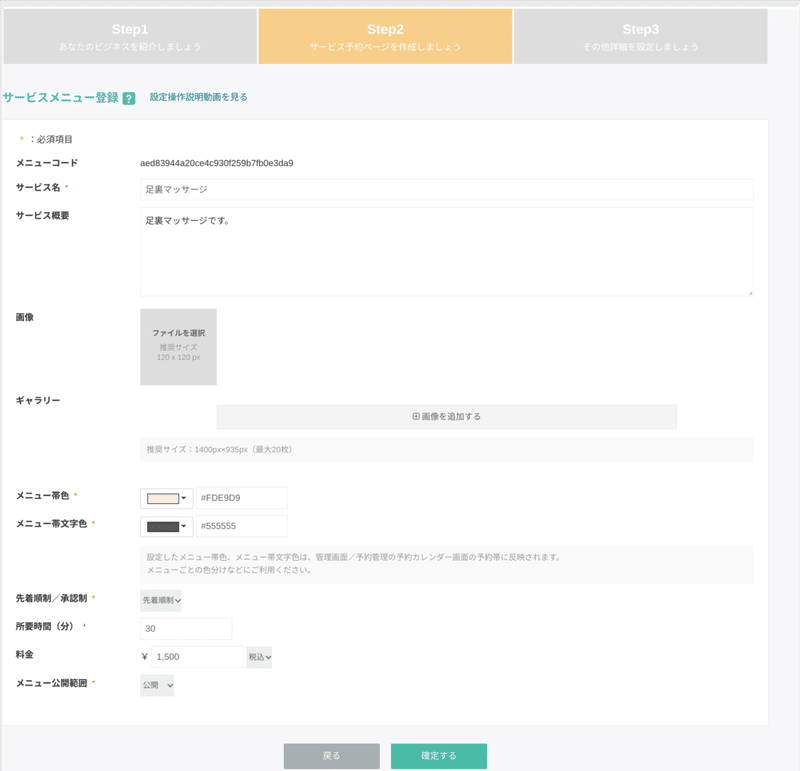Open the 先着順制 dropdown
This screenshot has height=771, width=800.
(161, 601)
